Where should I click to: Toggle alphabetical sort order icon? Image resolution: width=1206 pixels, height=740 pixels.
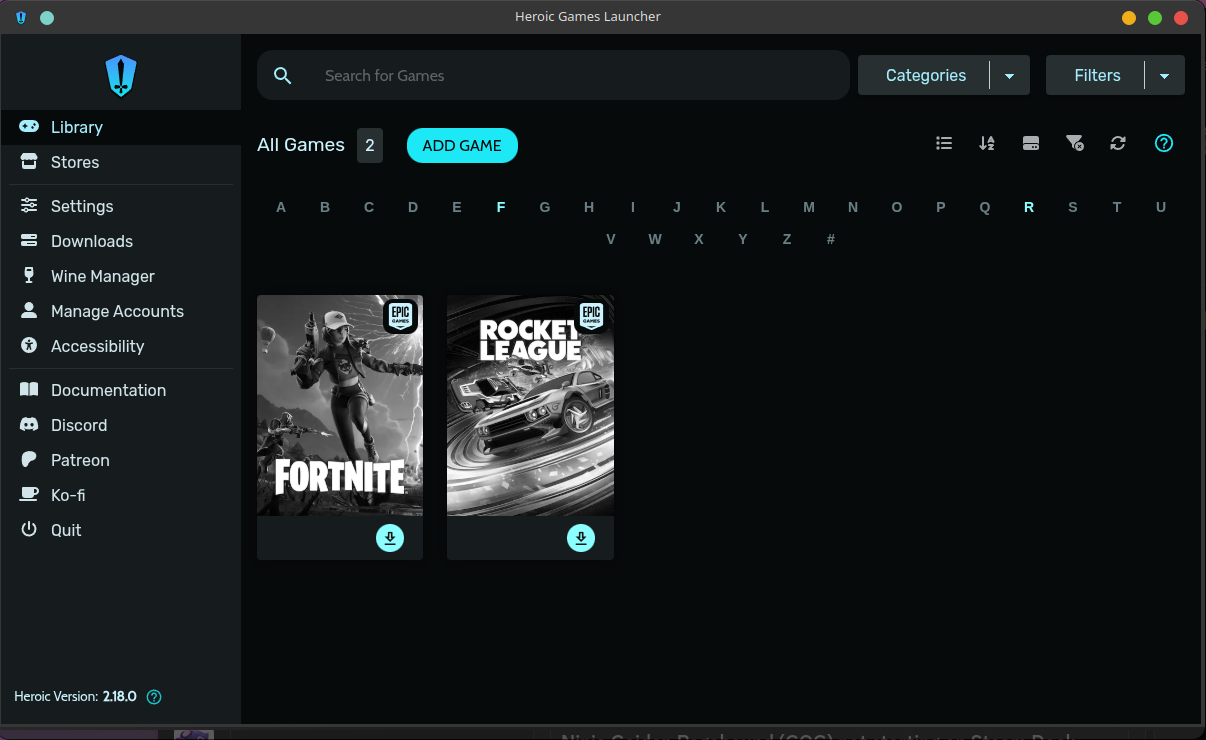(987, 143)
